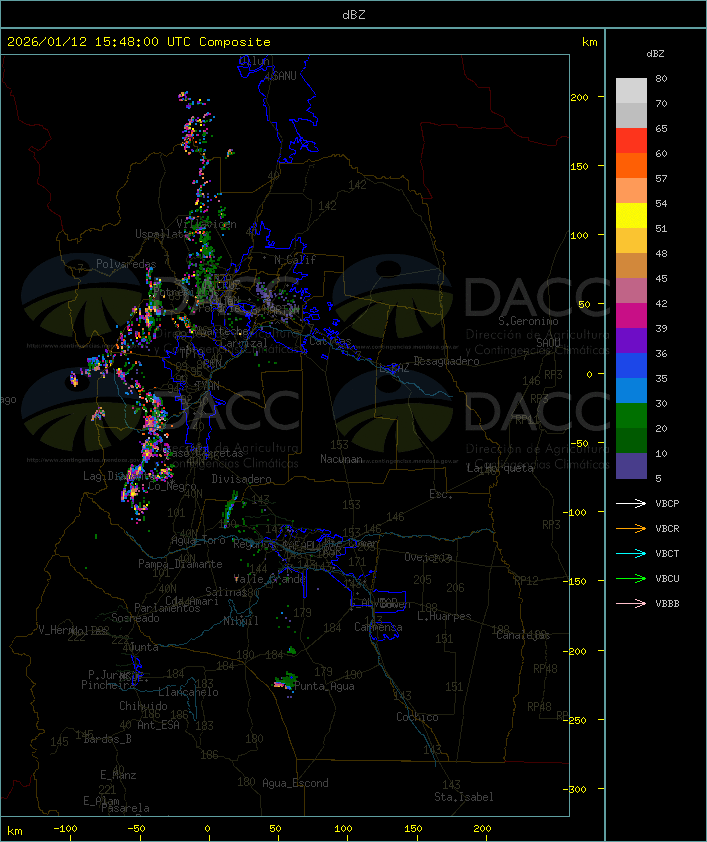Click the 2026/01/12 15:48:00 UTC Composite timestamp
Viewport: 707px width, 842px height.
(139, 42)
